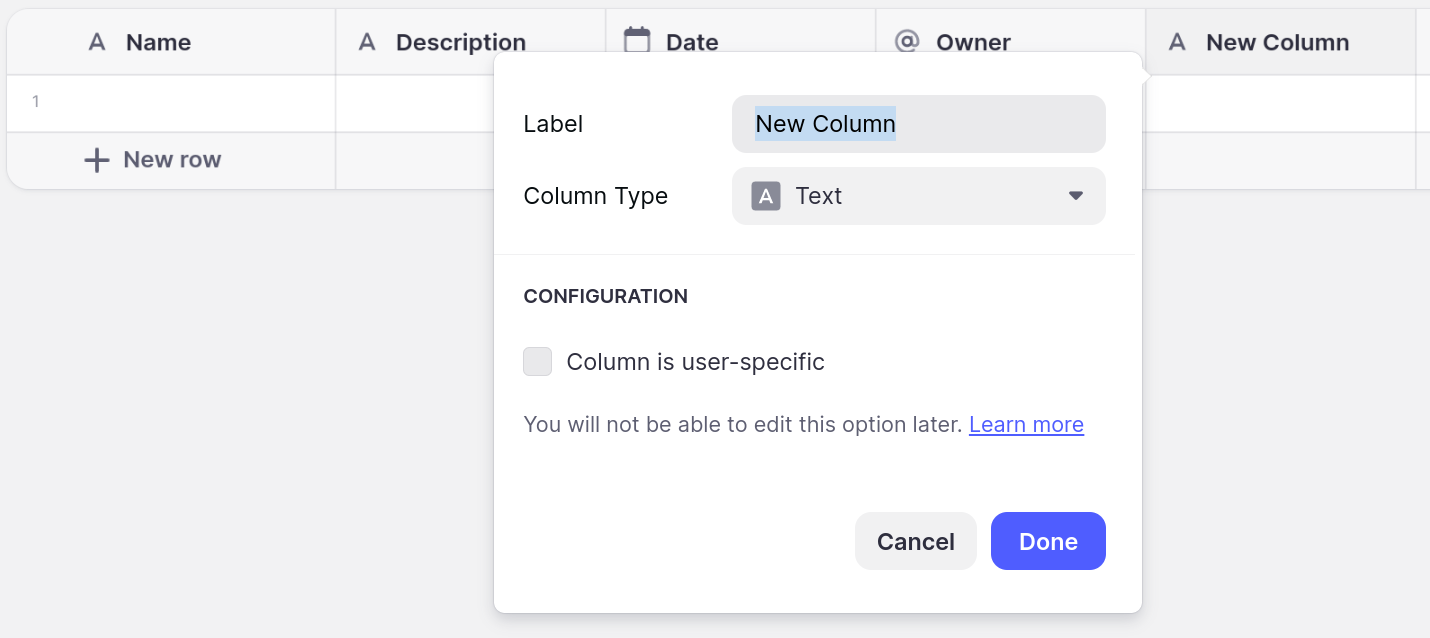Click the plus icon for New row
1430x638 pixels.
pos(96,160)
